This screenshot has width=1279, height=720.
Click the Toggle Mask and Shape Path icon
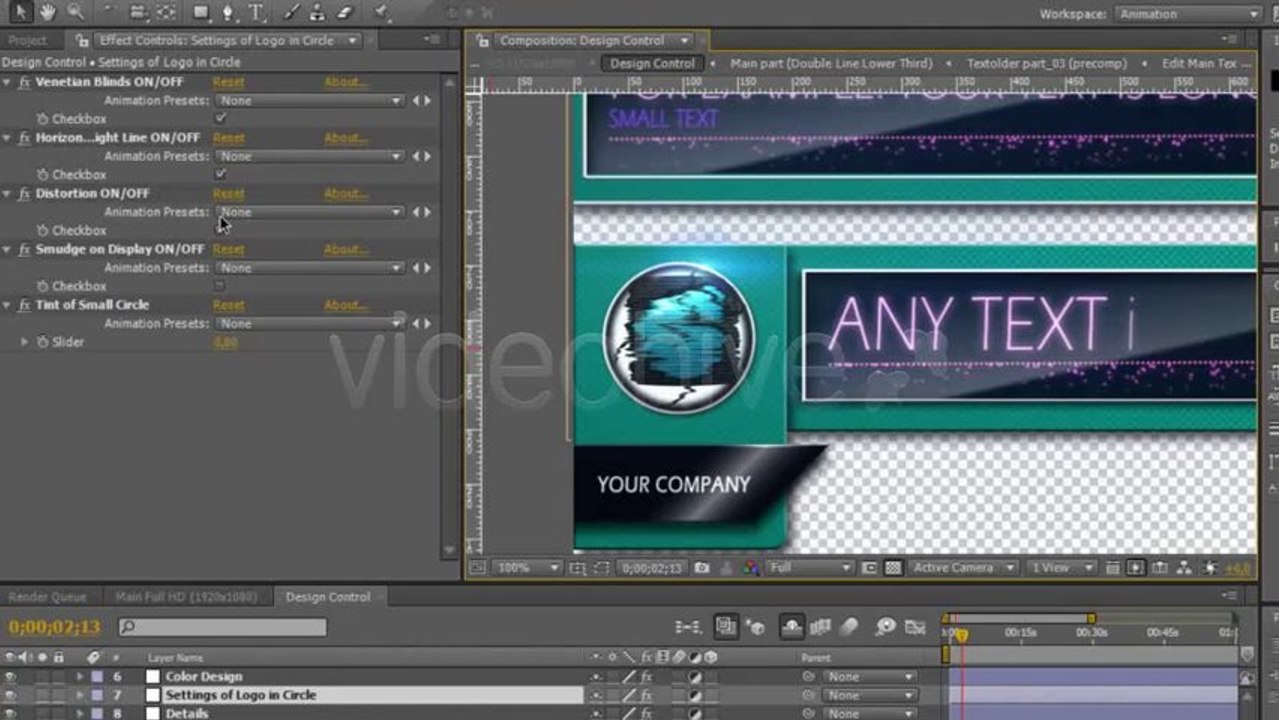click(601, 567)
